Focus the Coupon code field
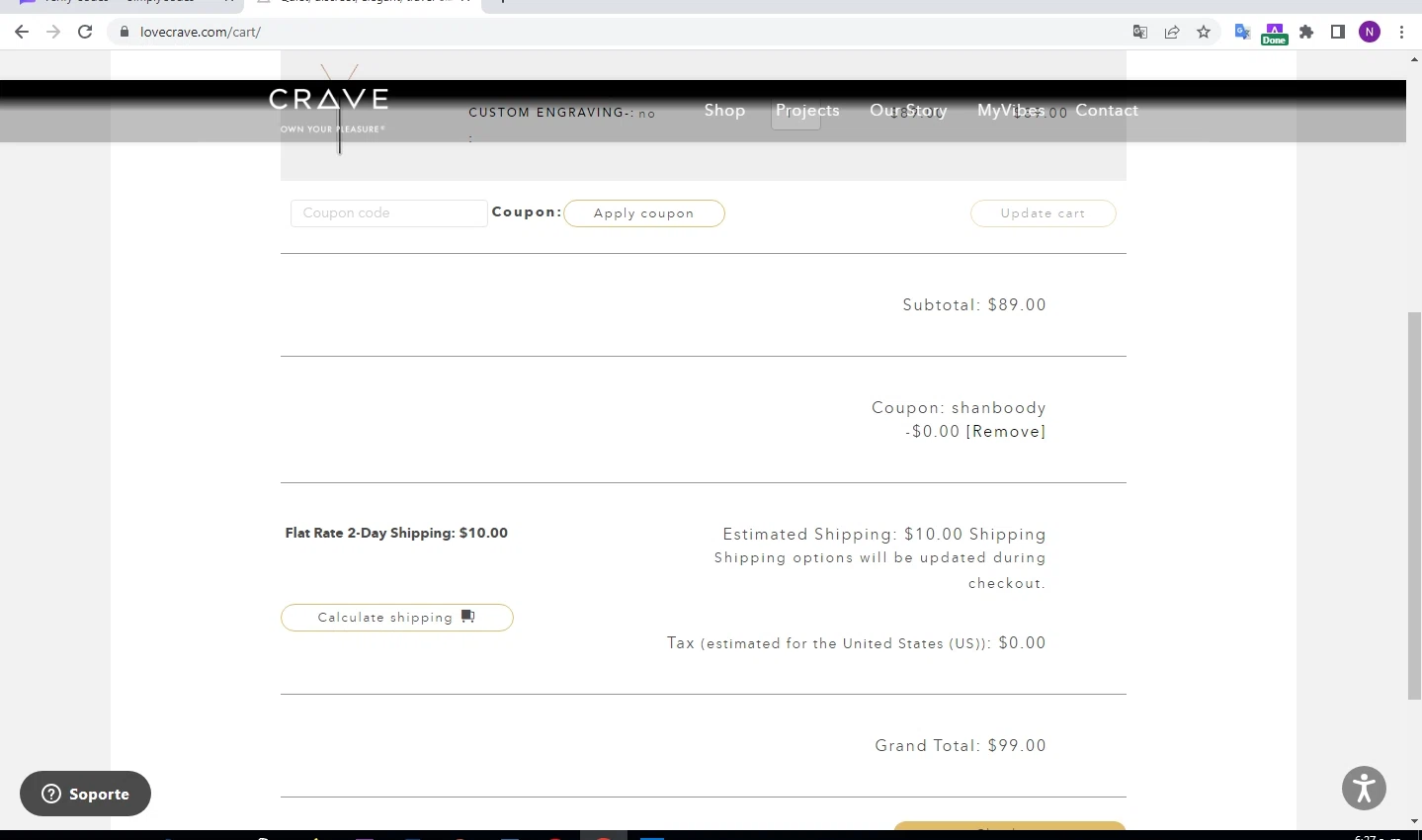The image size is (1422, 840). [x=389, y=213]
